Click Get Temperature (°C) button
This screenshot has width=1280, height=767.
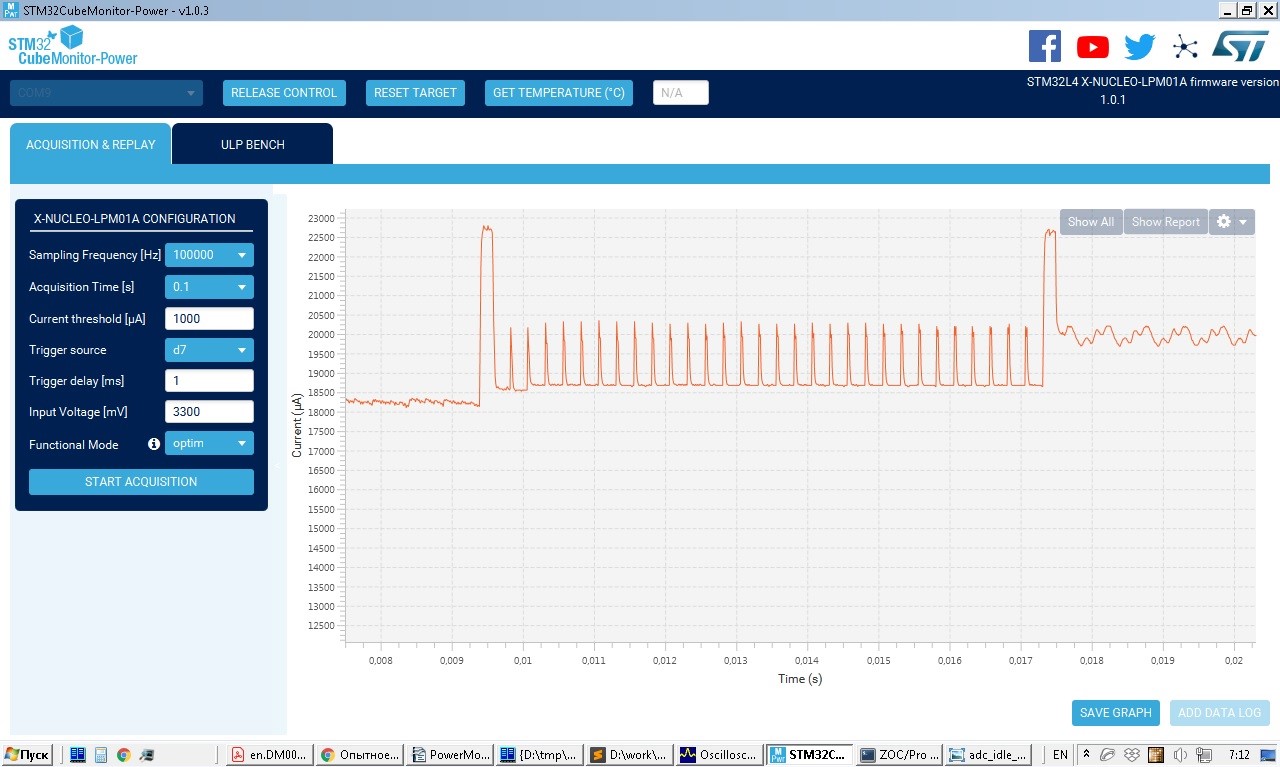click(x=559, y=93)
